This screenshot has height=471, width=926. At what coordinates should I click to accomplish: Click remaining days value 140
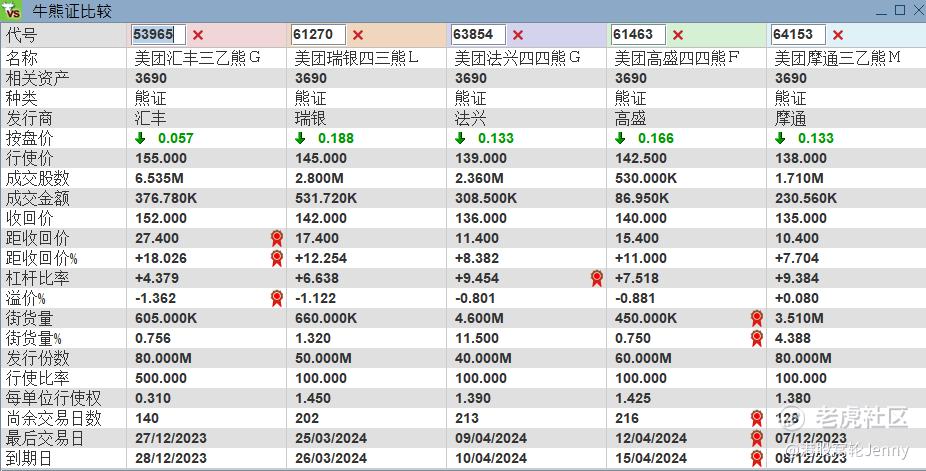pos(147,418)
